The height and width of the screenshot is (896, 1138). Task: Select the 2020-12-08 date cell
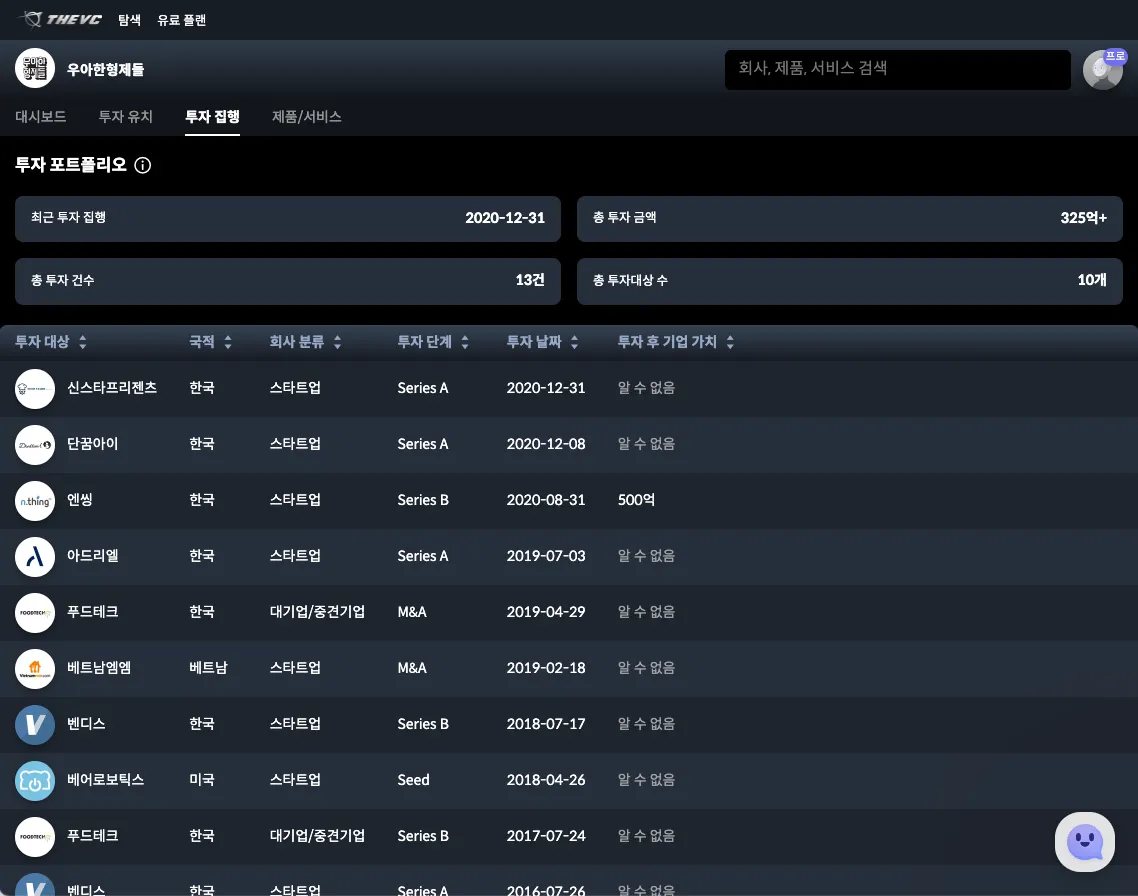pyautogui.click(x=546, y=443)
